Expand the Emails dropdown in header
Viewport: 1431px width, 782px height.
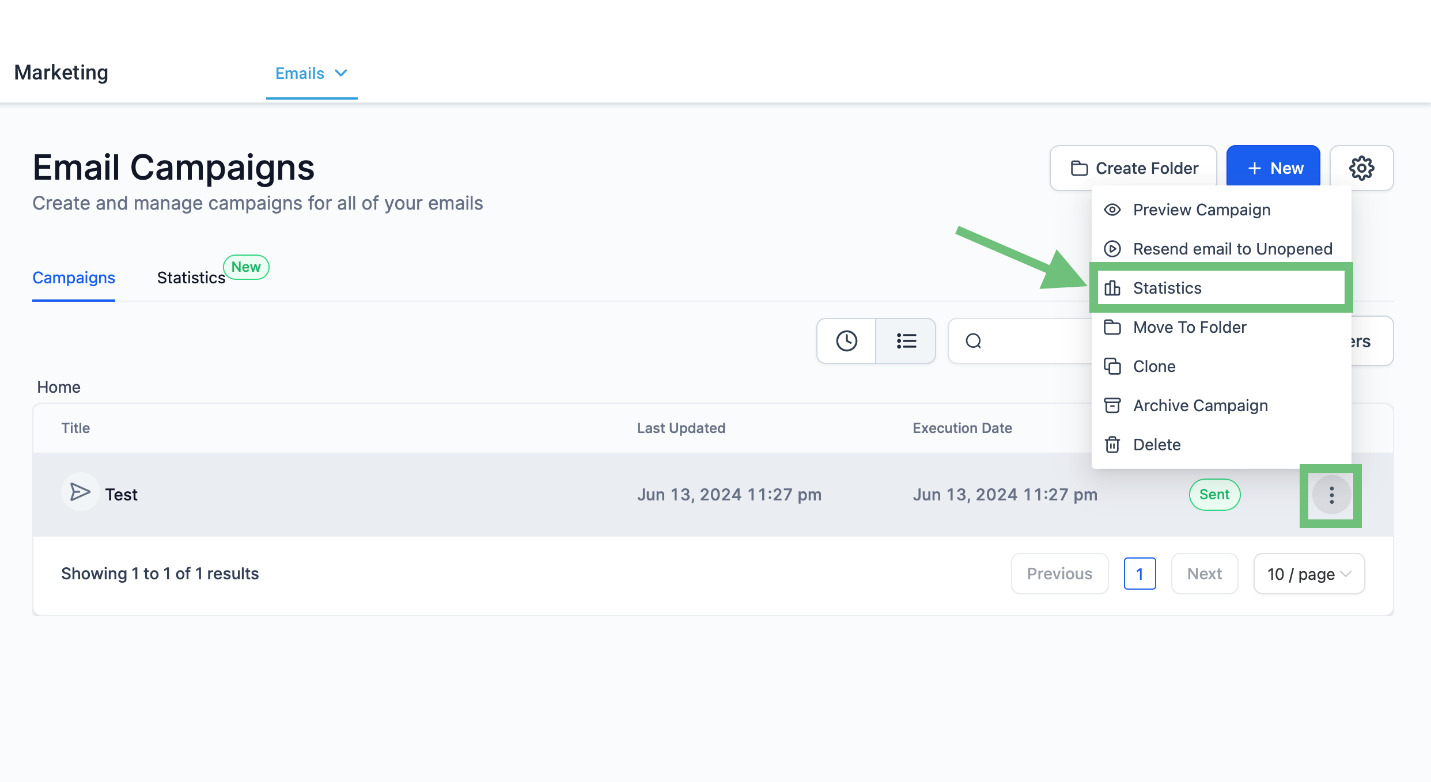pos(311,73)
